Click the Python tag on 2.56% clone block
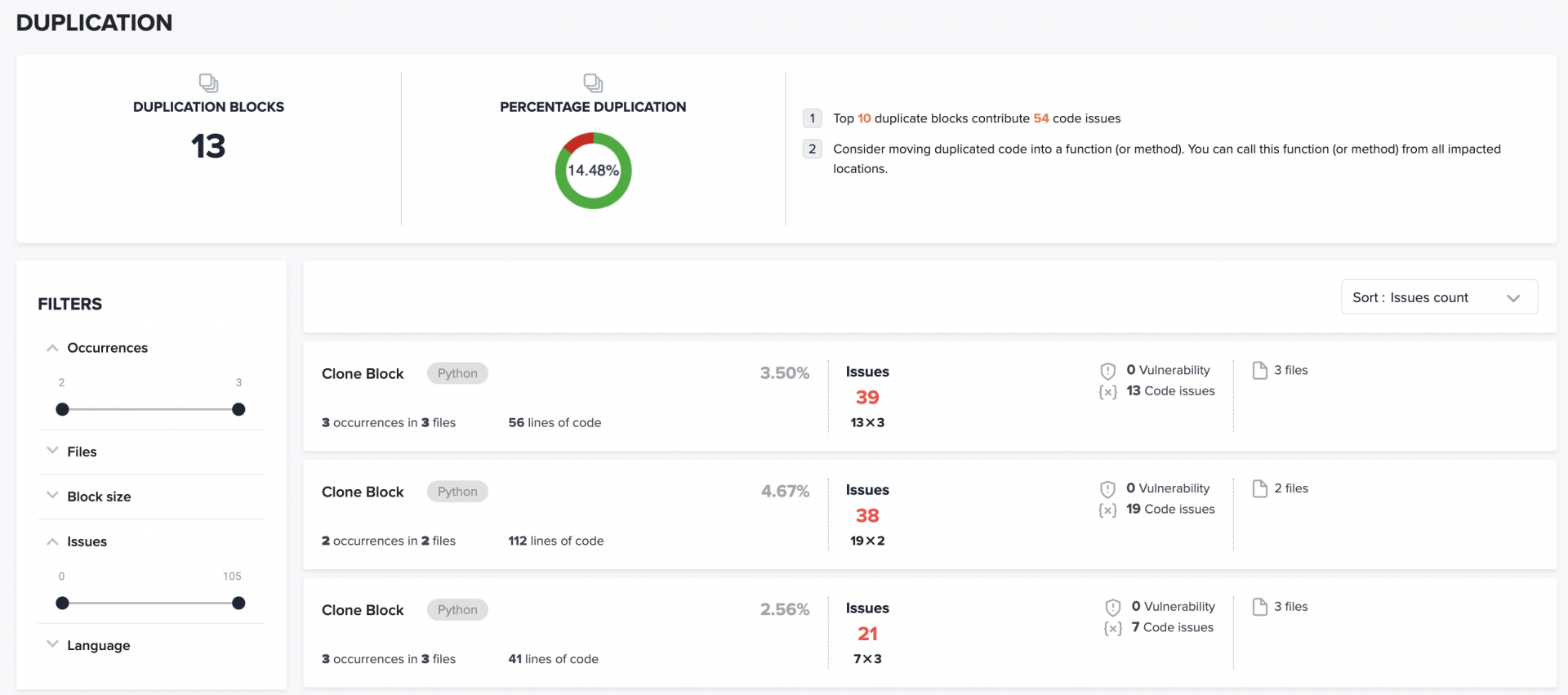 click(x=457, y=610)
